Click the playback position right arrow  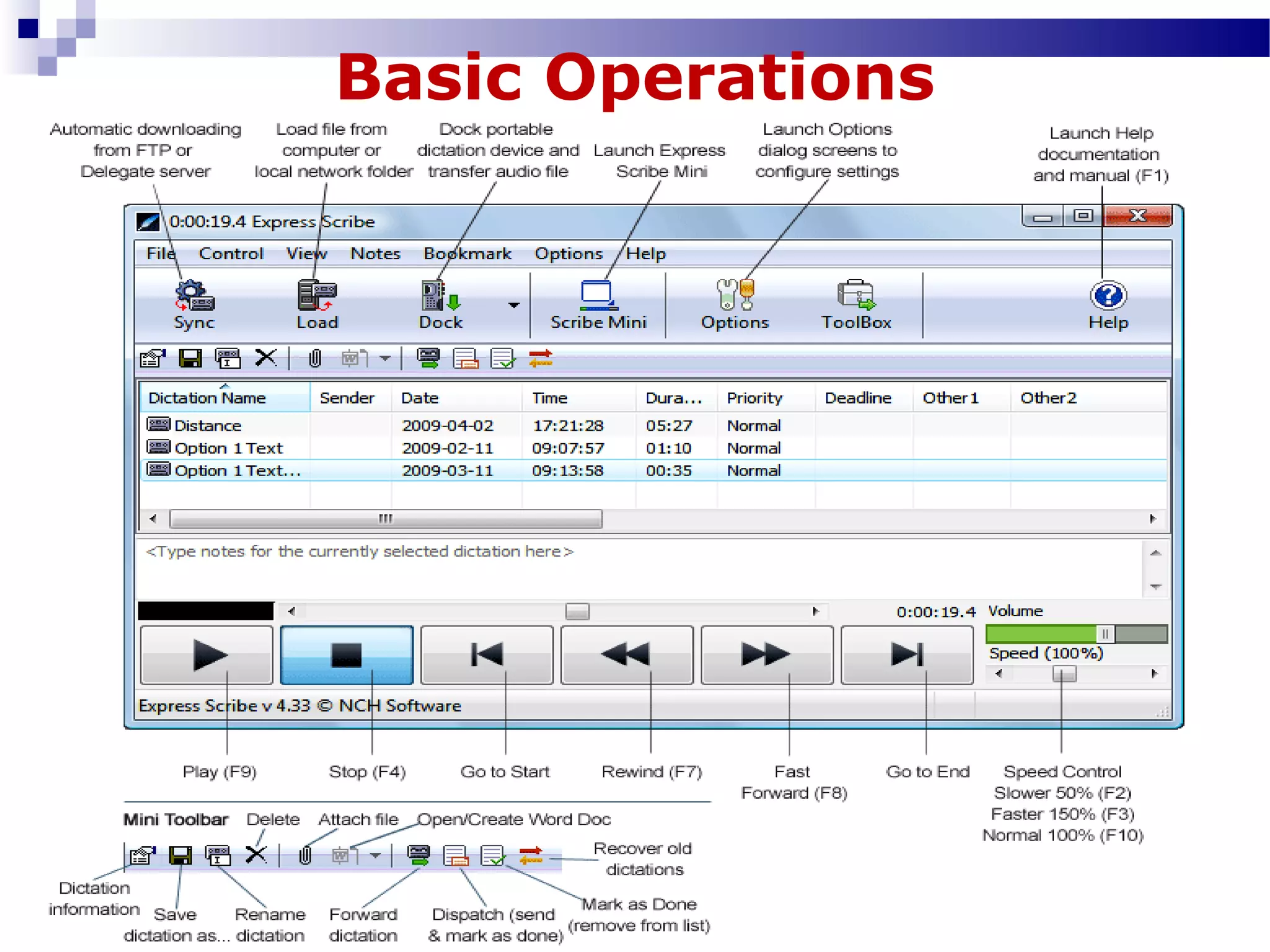815,612
